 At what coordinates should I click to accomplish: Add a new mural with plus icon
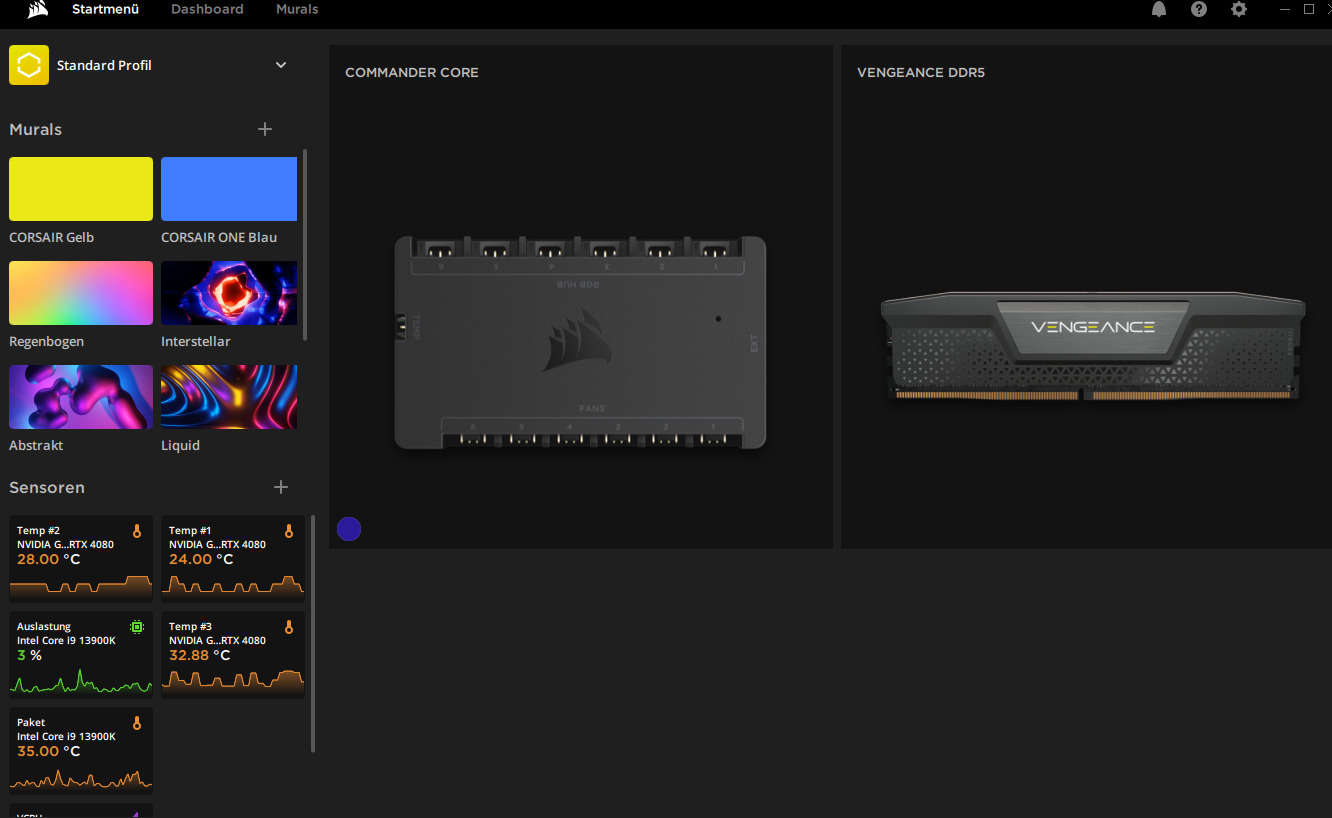click(x=265, y=129)
